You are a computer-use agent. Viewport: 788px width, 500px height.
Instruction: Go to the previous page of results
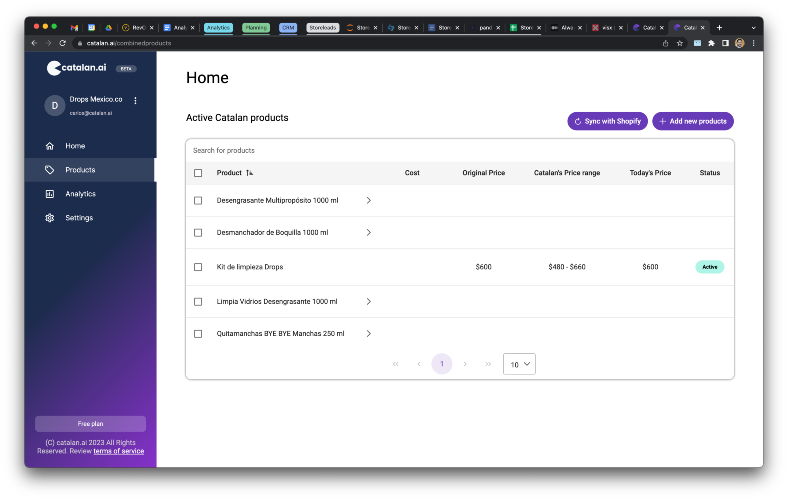419,364
